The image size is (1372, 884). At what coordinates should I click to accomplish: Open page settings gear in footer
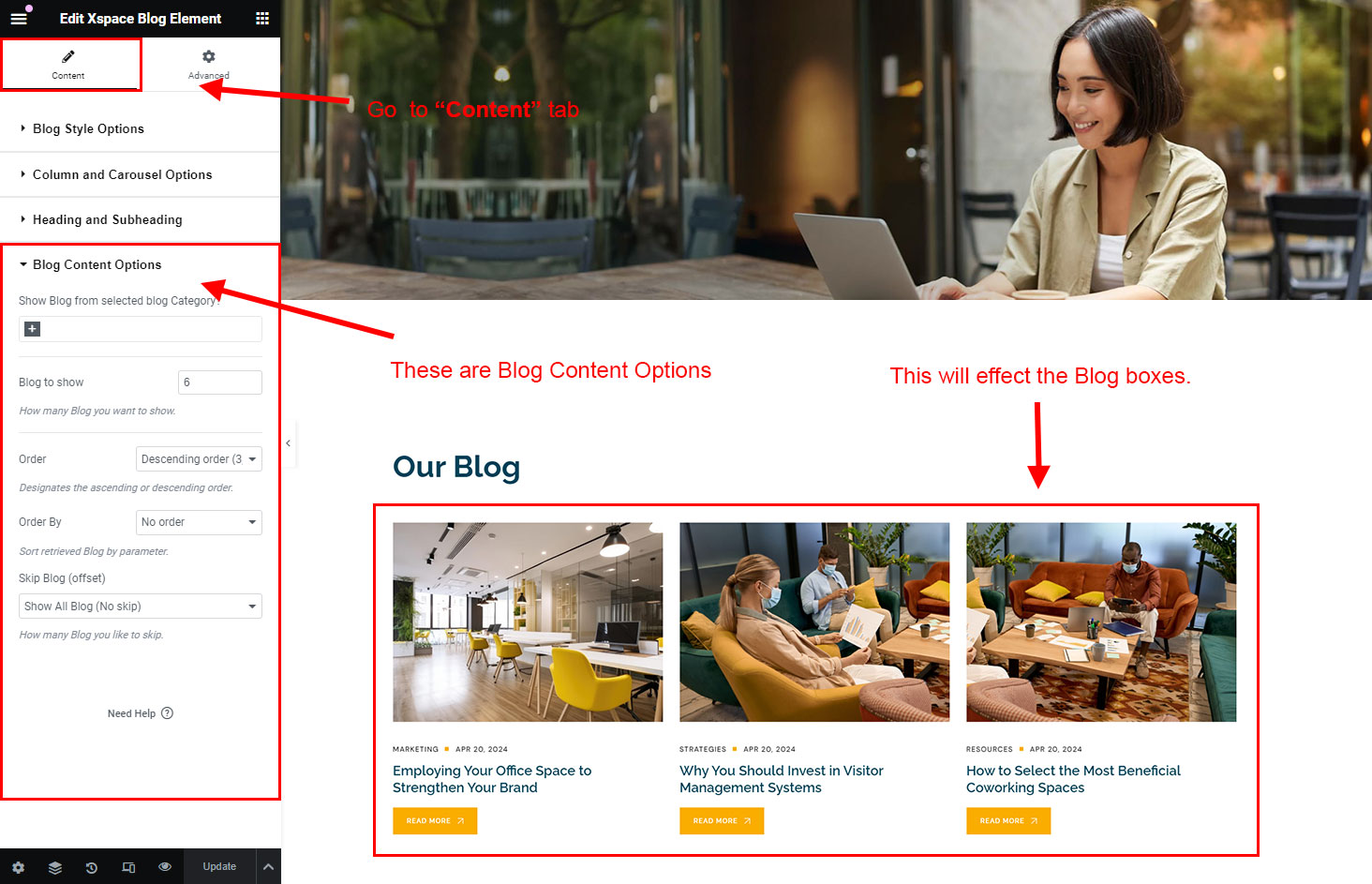click(18, 867)
